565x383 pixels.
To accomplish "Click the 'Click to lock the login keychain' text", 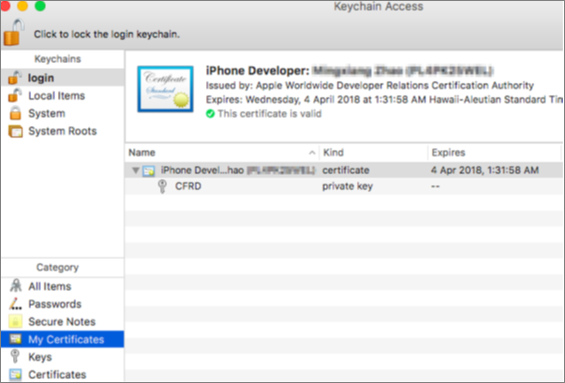I will pos(107,34).
